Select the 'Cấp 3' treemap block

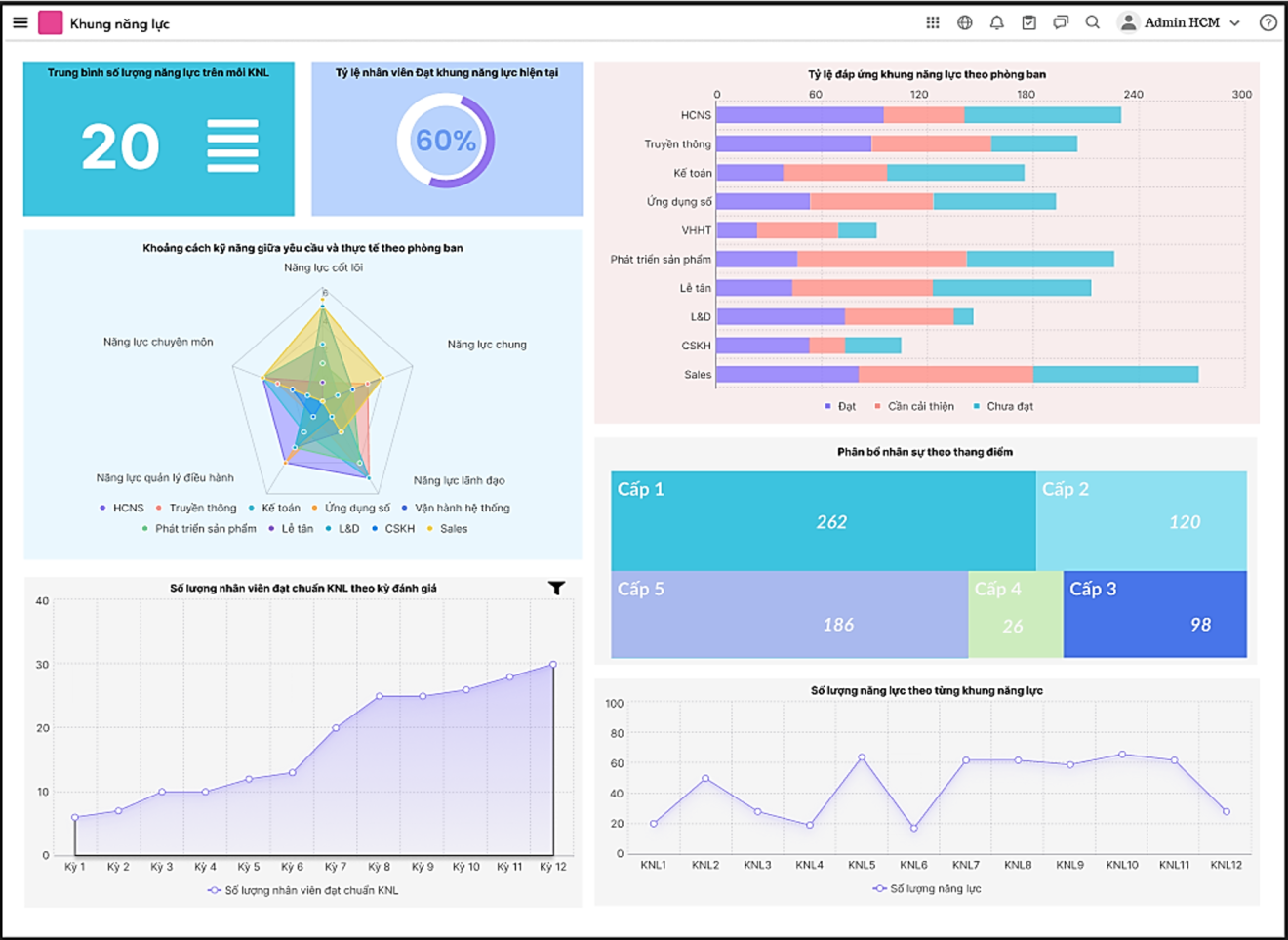click(1154, 614)
